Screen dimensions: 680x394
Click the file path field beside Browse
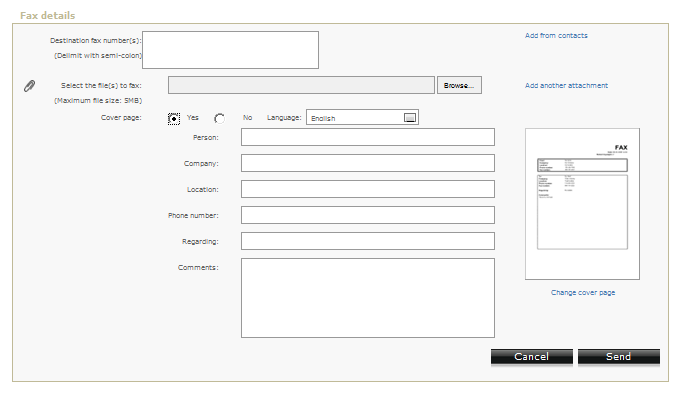[x=301, y=85]
